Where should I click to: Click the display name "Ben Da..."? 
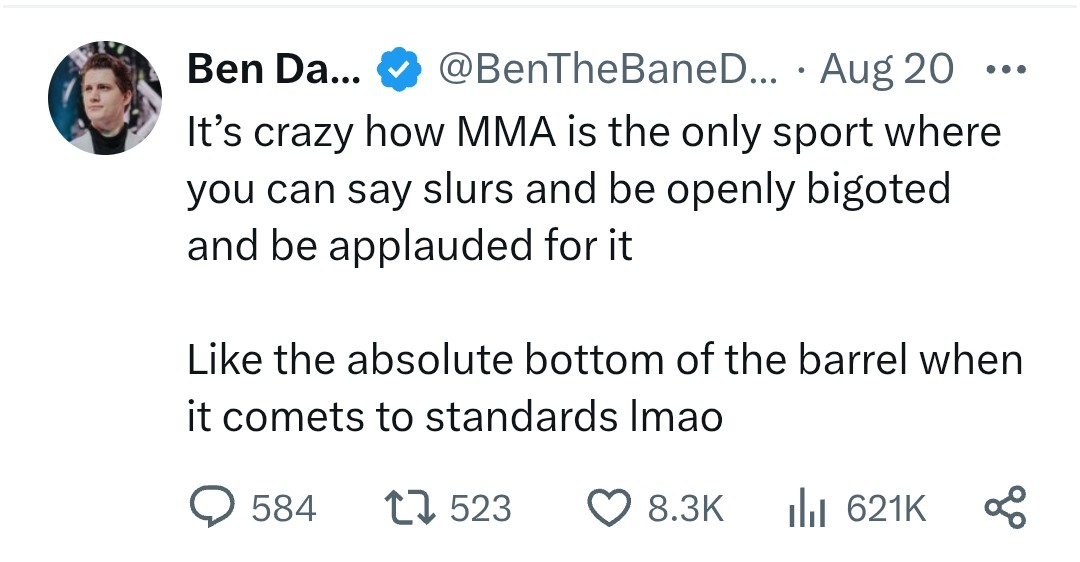click(x=276, y=70)
